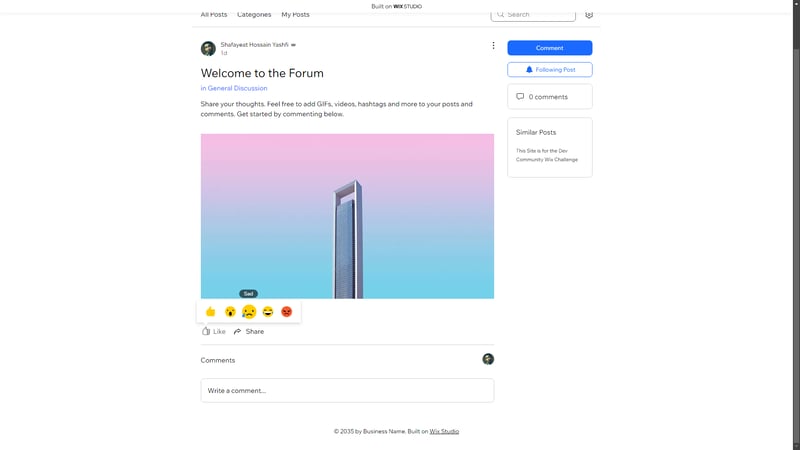Toggle Like on the post
The width and height of the screenshot is (800, 450).
coord(213,331)
